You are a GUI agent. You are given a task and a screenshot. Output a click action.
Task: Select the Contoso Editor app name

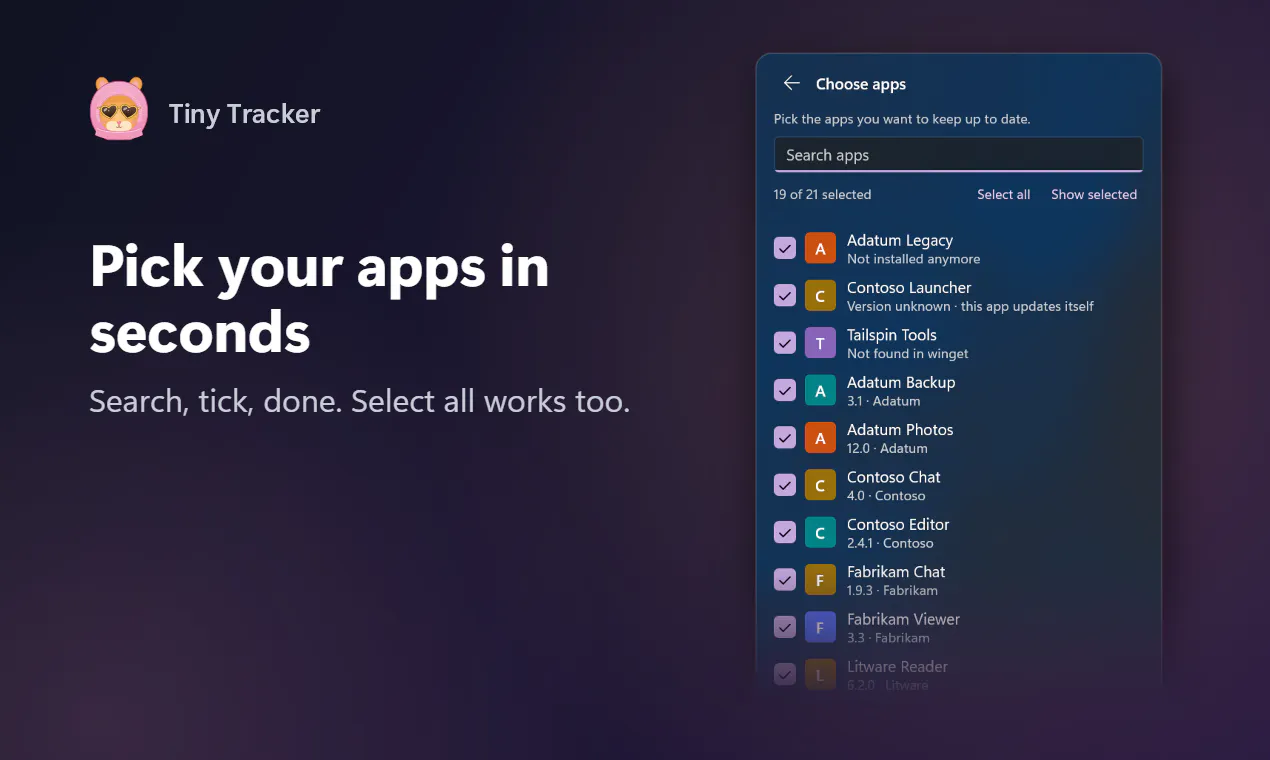click(x=898, y=524)
